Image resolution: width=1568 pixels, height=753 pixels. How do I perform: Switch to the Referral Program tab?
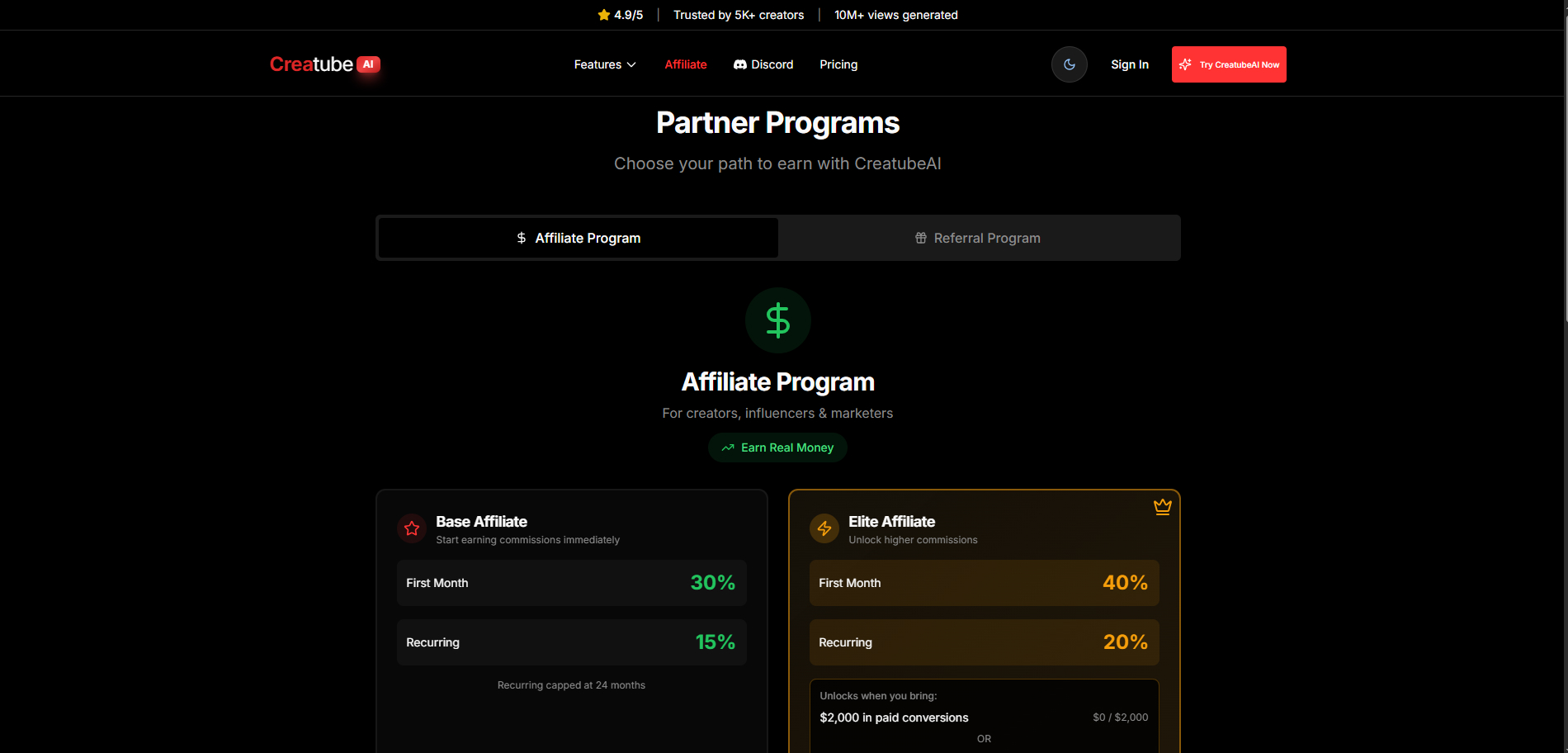(x=978, y=238)
